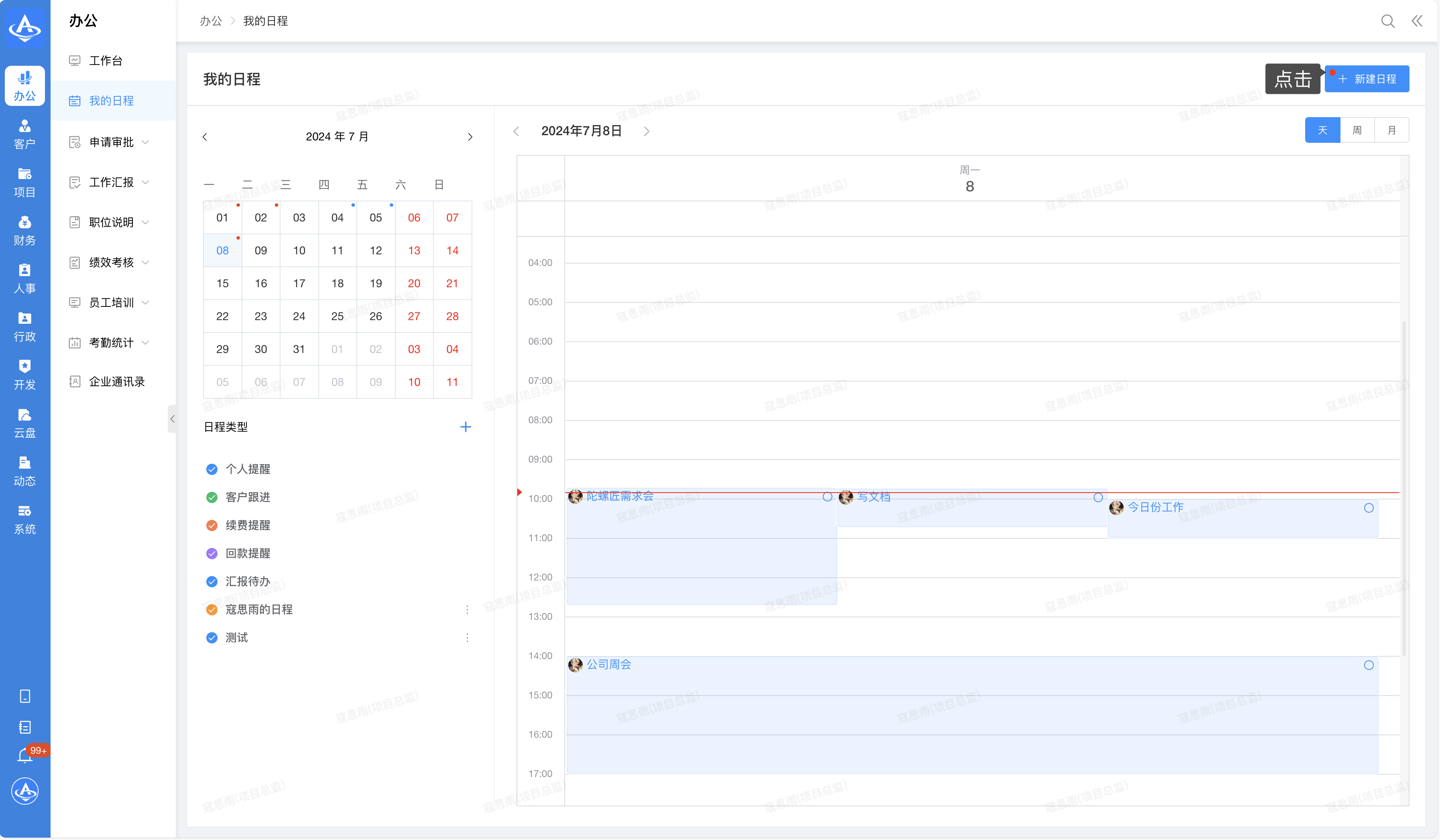Toggle the 客户跟进 schedule type checkbox
This screenshot has width=1440, height=840.
[212, 497]
